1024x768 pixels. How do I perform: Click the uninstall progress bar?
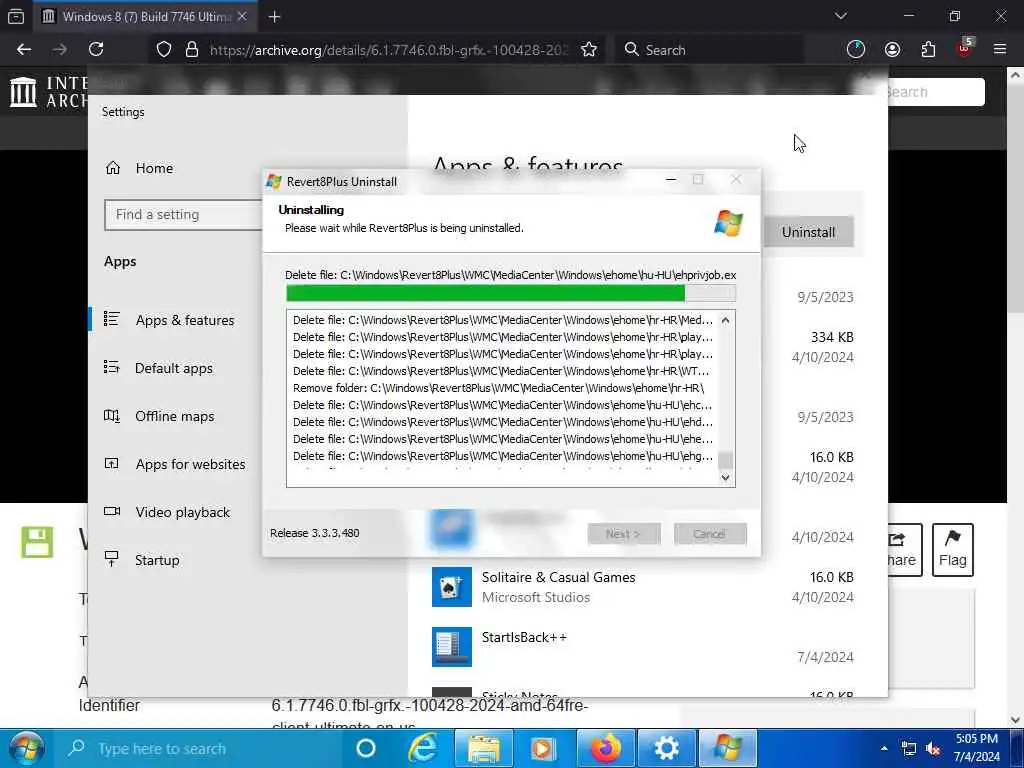tap(511, 293)
